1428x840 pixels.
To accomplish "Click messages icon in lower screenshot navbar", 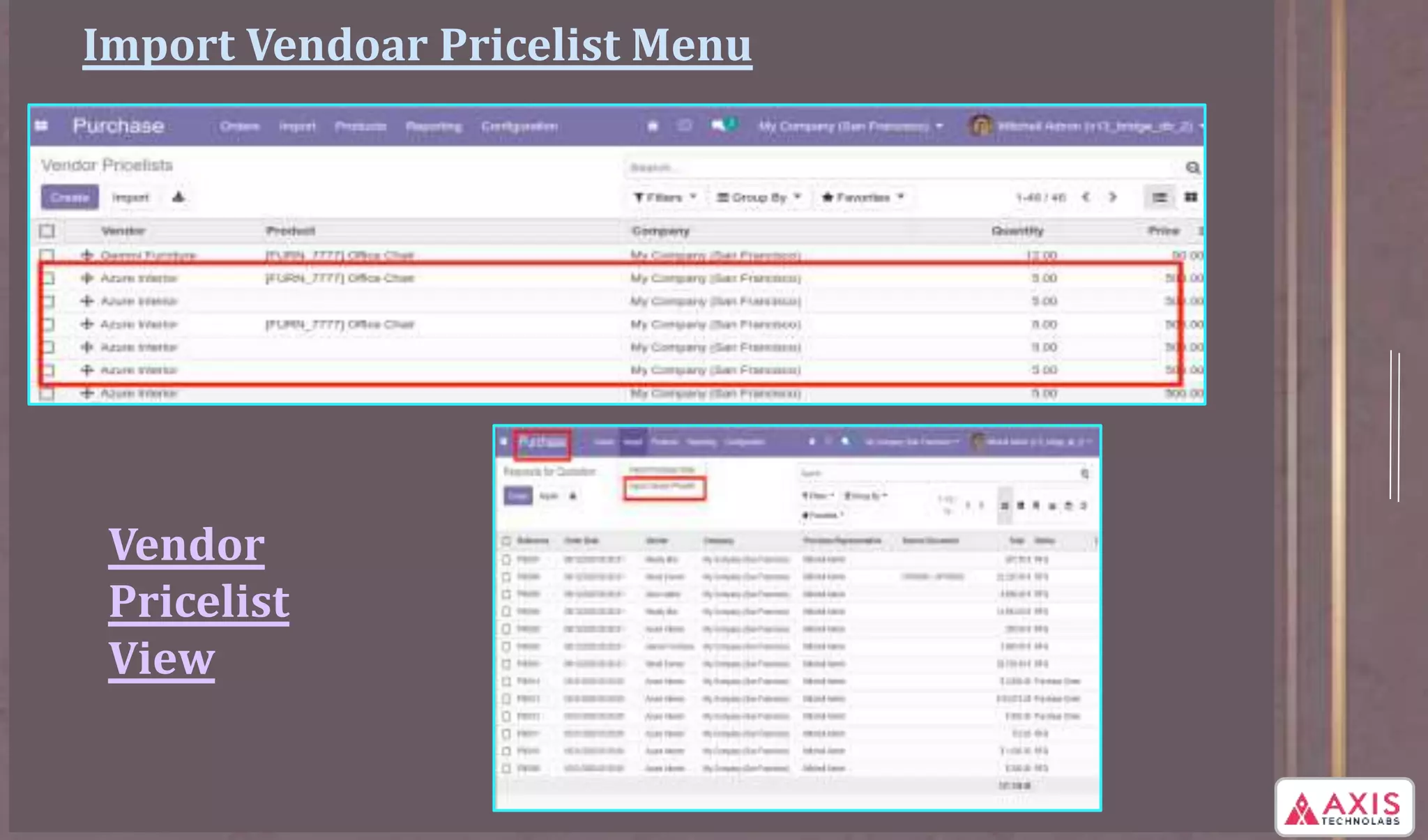I will pyautogui.click(x=845, y=442).
